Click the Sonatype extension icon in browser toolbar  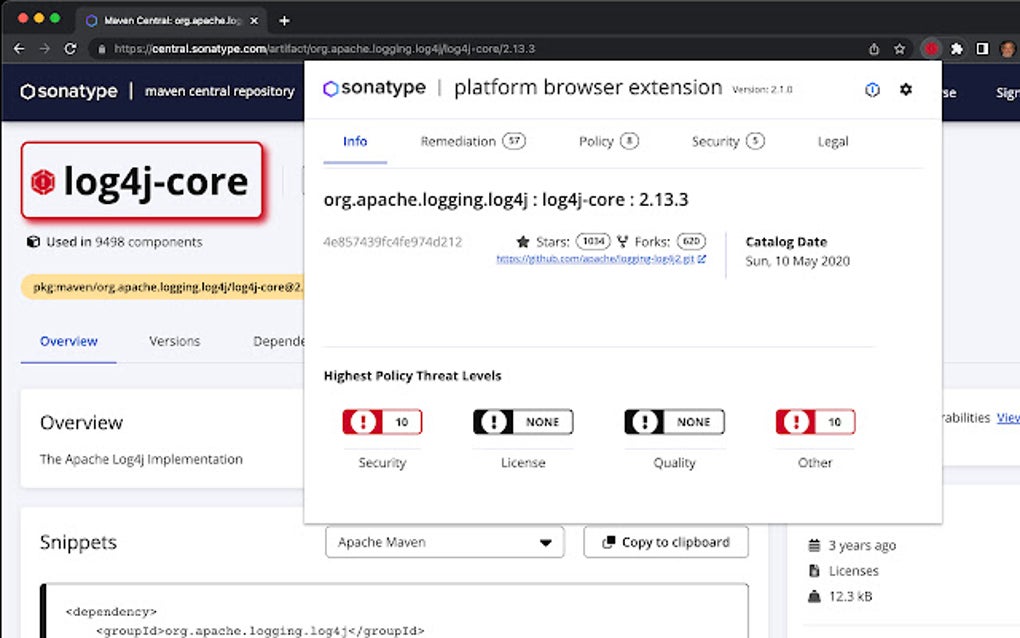[x=930, y=47]
